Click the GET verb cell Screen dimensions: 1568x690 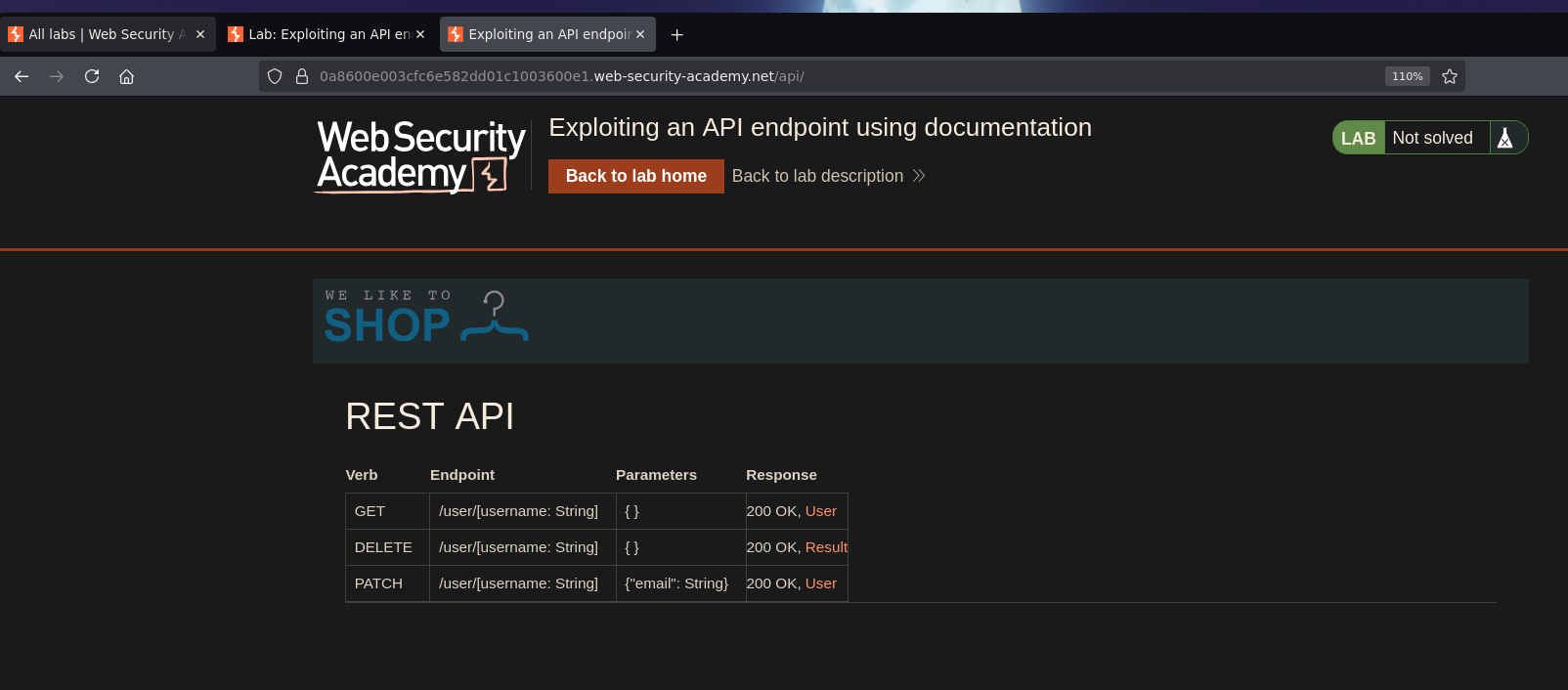(x=387, y=511)
